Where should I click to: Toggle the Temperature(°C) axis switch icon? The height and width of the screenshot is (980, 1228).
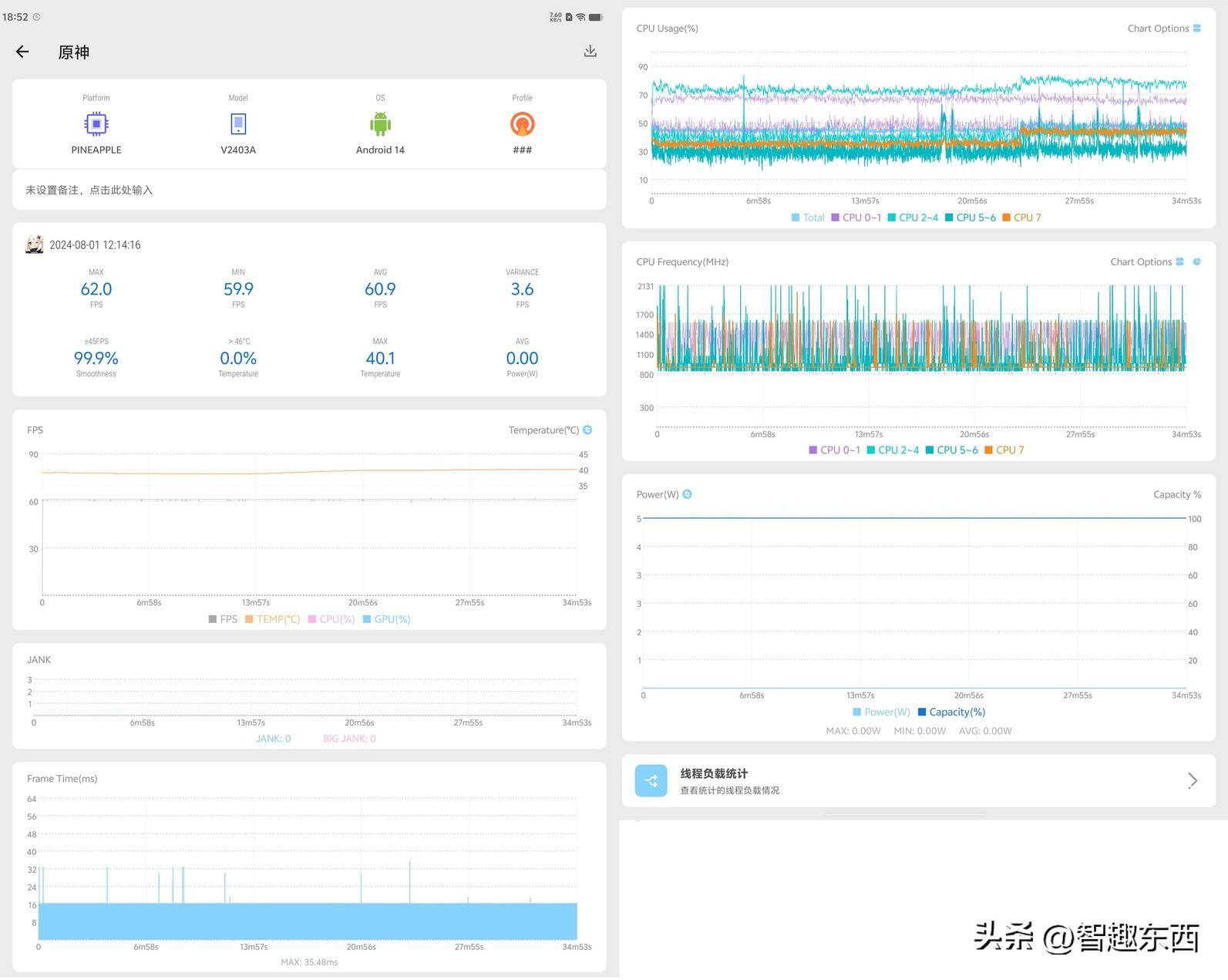tap(587, 430)
